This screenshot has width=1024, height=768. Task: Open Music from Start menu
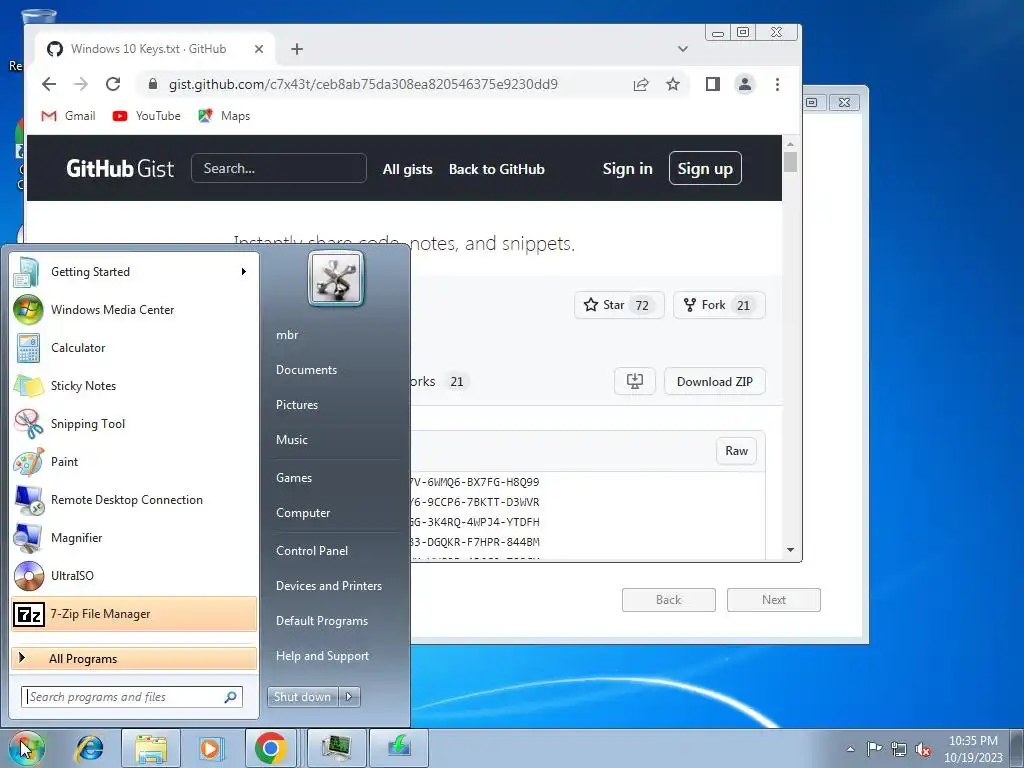[292, 440]
